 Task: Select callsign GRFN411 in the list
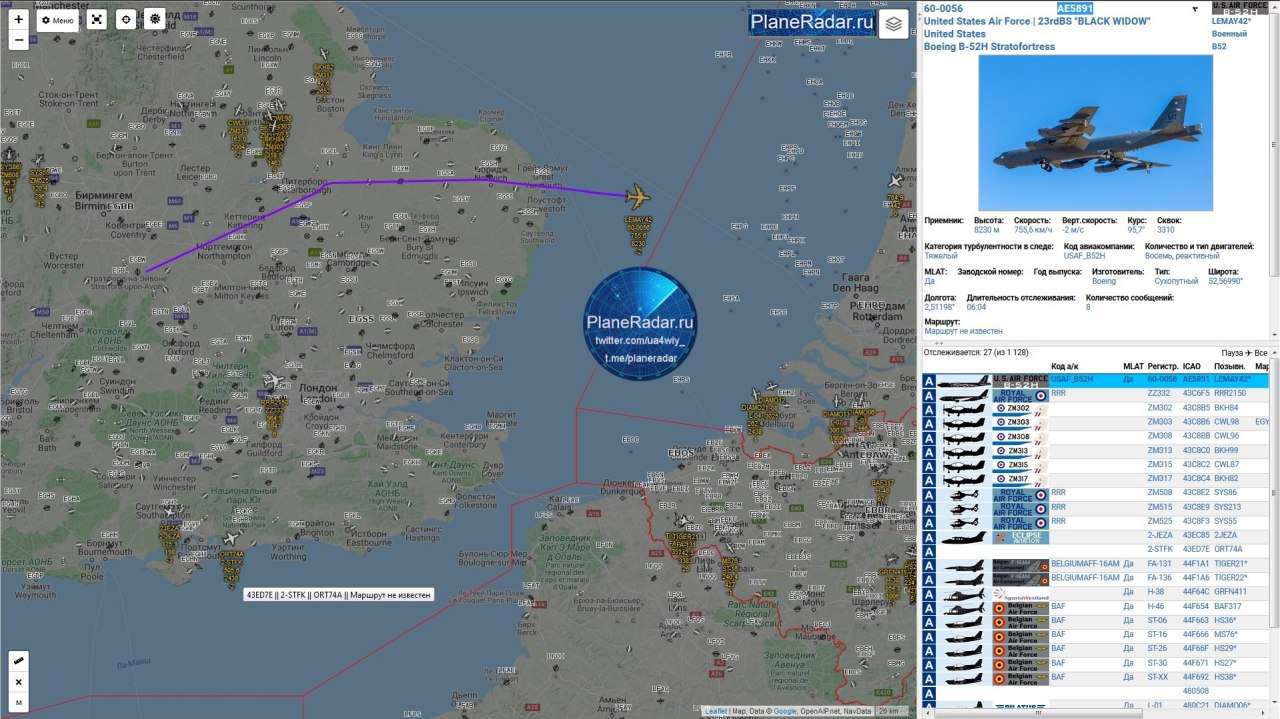tap(1230, 592)
